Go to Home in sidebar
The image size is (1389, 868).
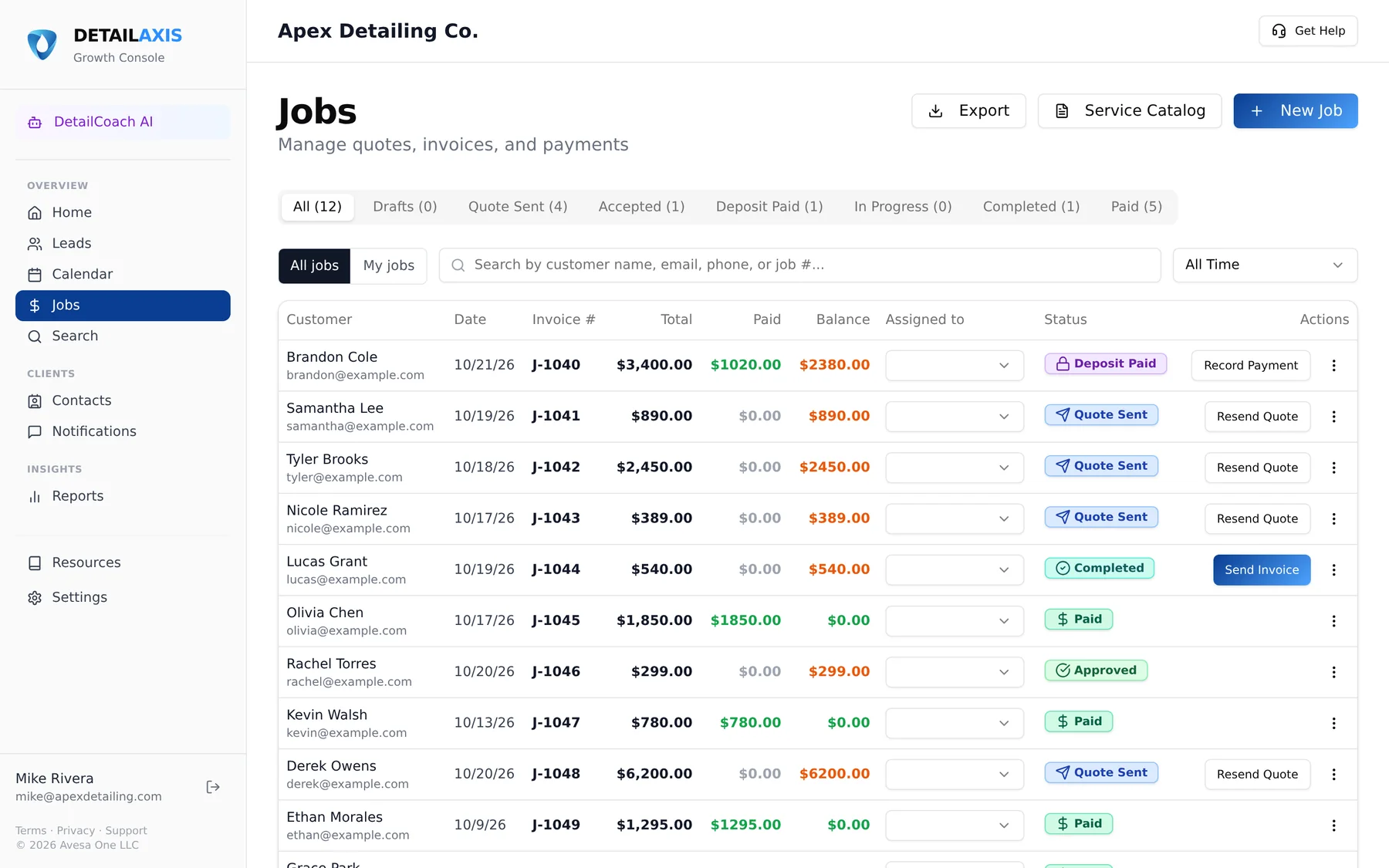123,212
